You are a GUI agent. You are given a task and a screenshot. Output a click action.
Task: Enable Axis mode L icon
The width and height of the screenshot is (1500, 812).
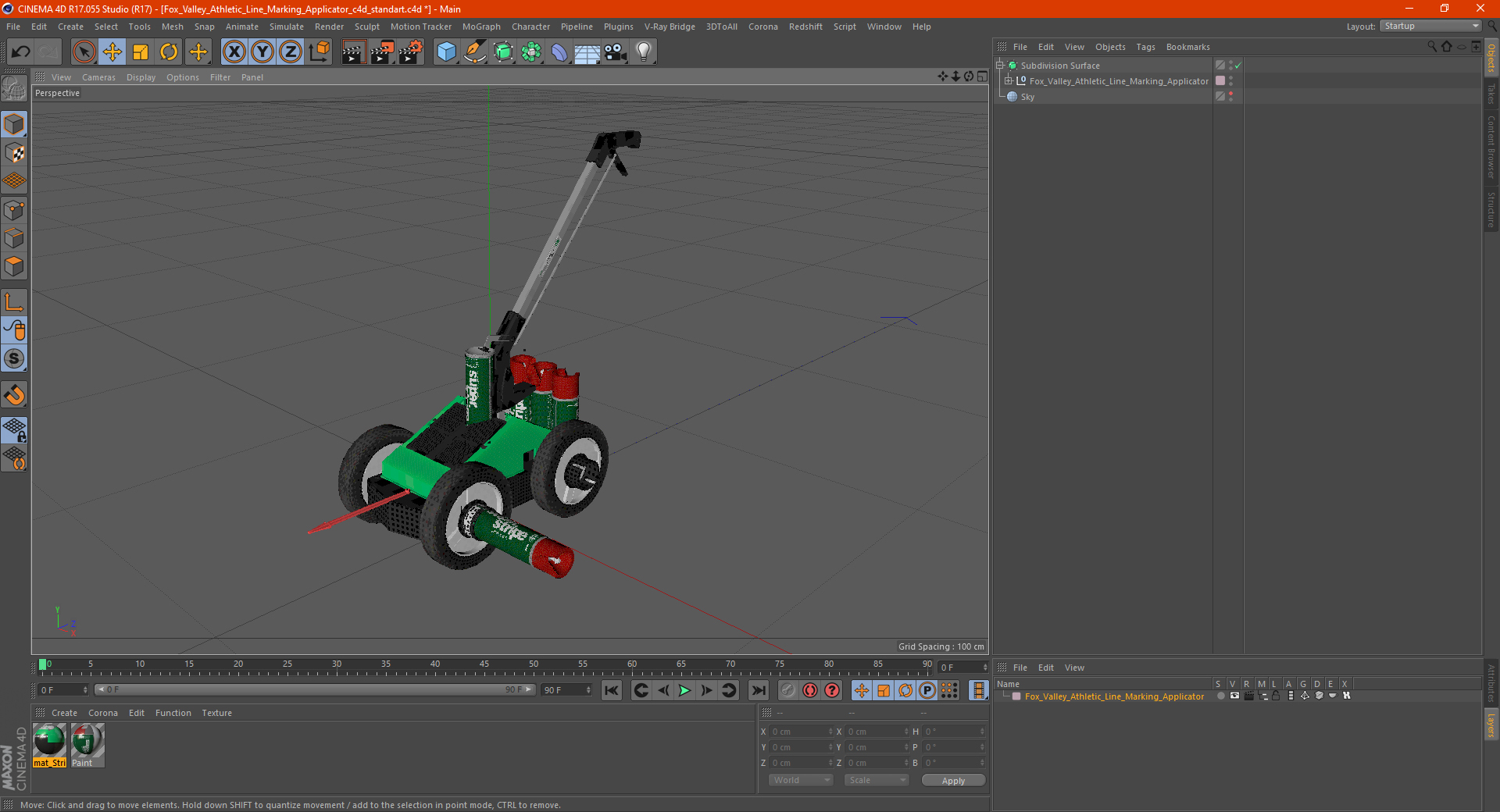(x=14, y=302)
